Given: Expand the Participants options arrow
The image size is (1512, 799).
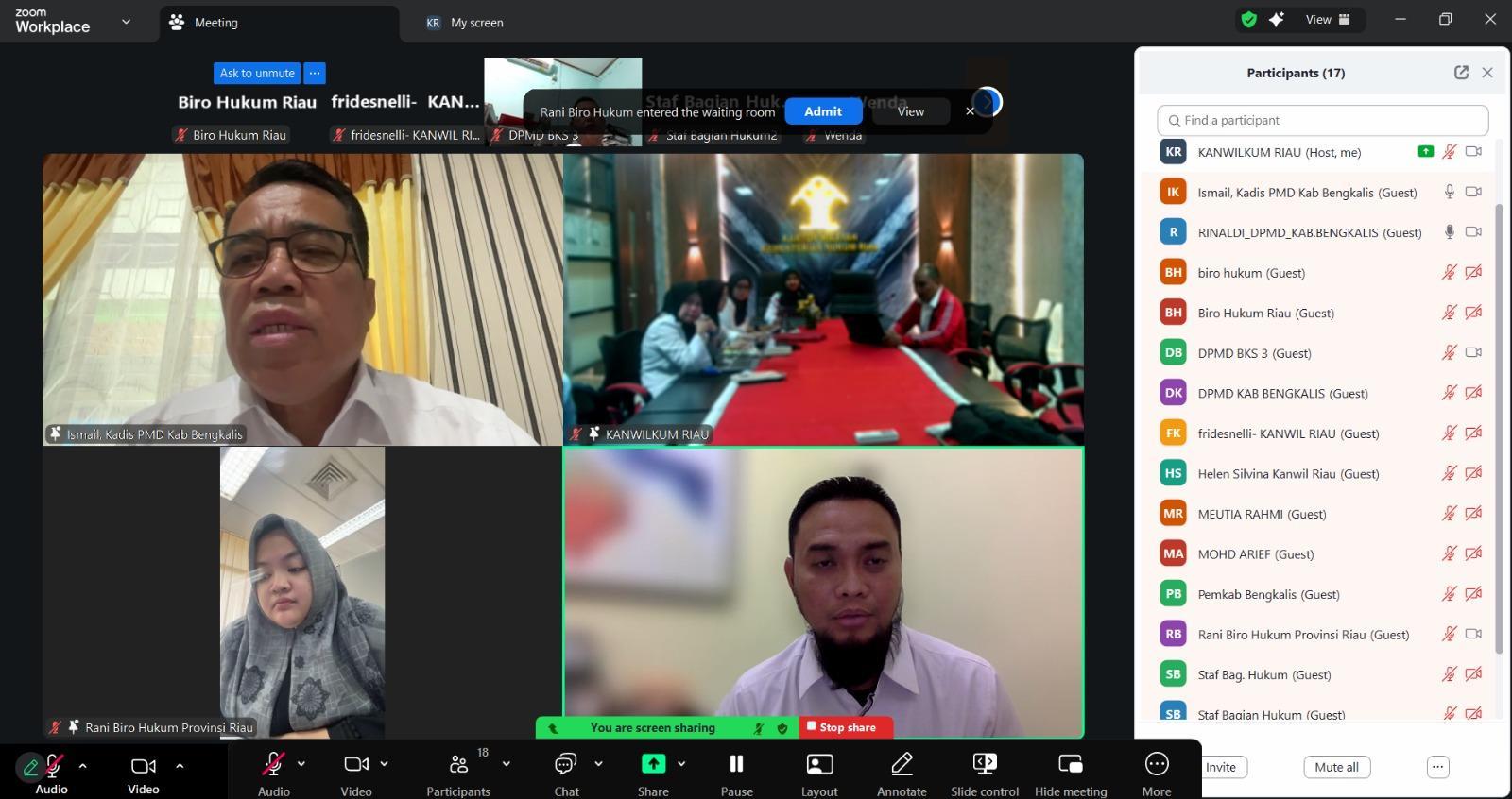Looking at the screenshot, I should click(507, 764).
